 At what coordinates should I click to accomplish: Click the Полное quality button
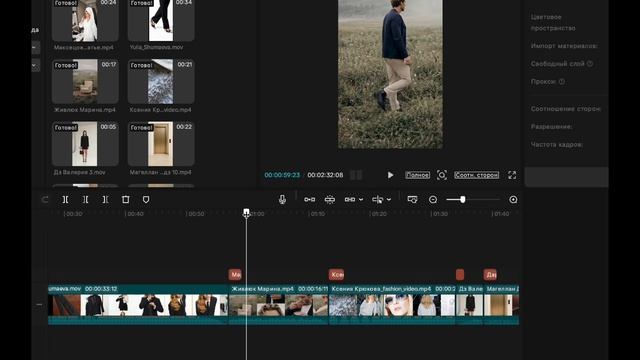[x=417, y=175]
